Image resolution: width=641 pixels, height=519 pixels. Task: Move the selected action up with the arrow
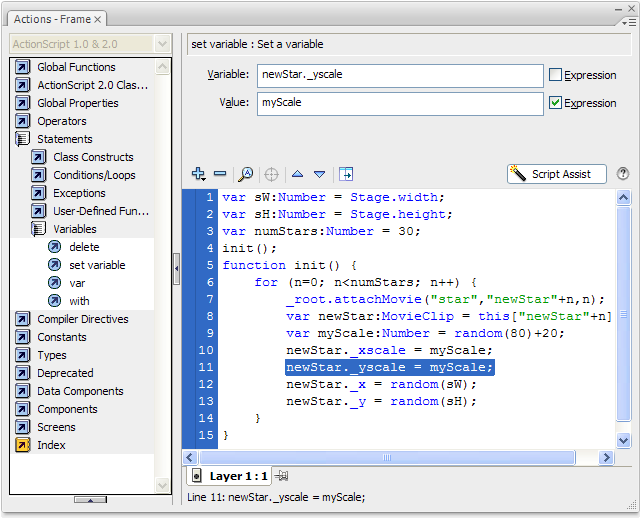click(x=297, y=174)
